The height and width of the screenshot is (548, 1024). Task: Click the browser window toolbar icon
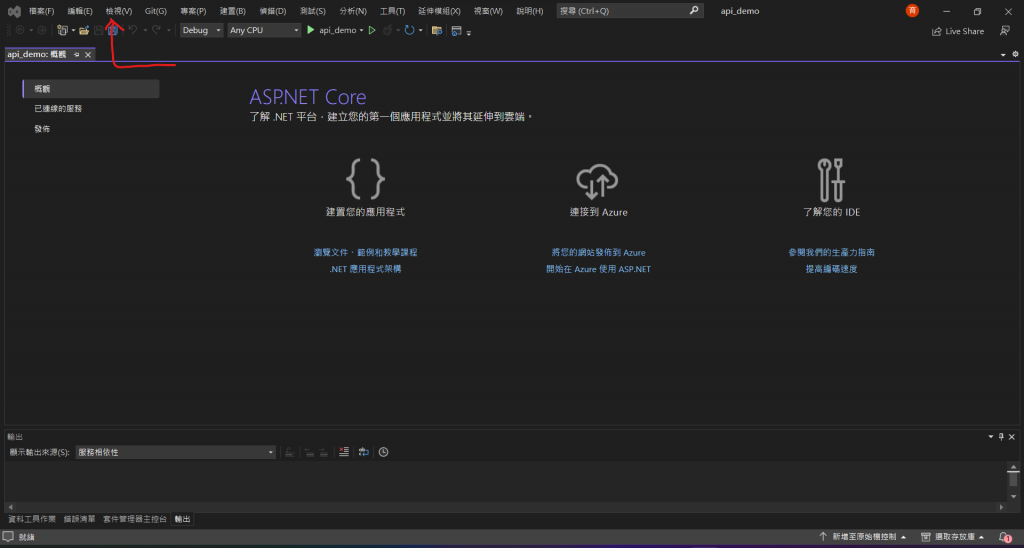click(456, 30)
